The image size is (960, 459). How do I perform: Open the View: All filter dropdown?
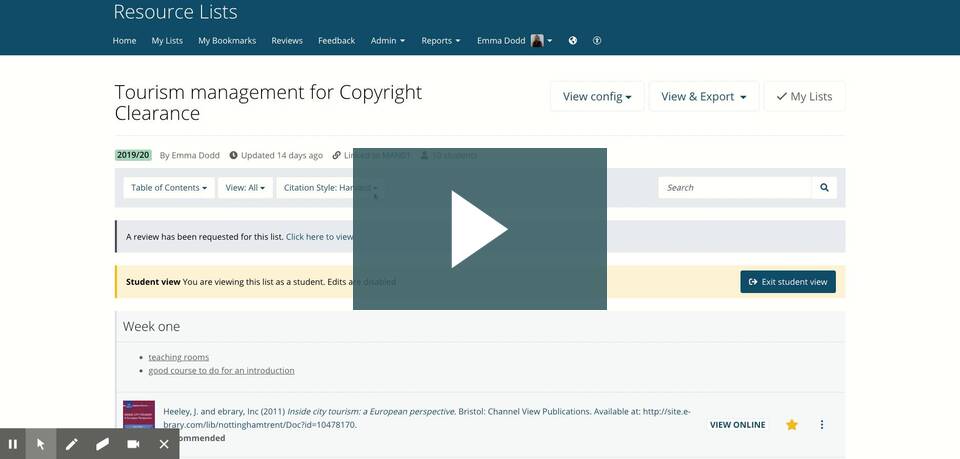coord(245,188)
